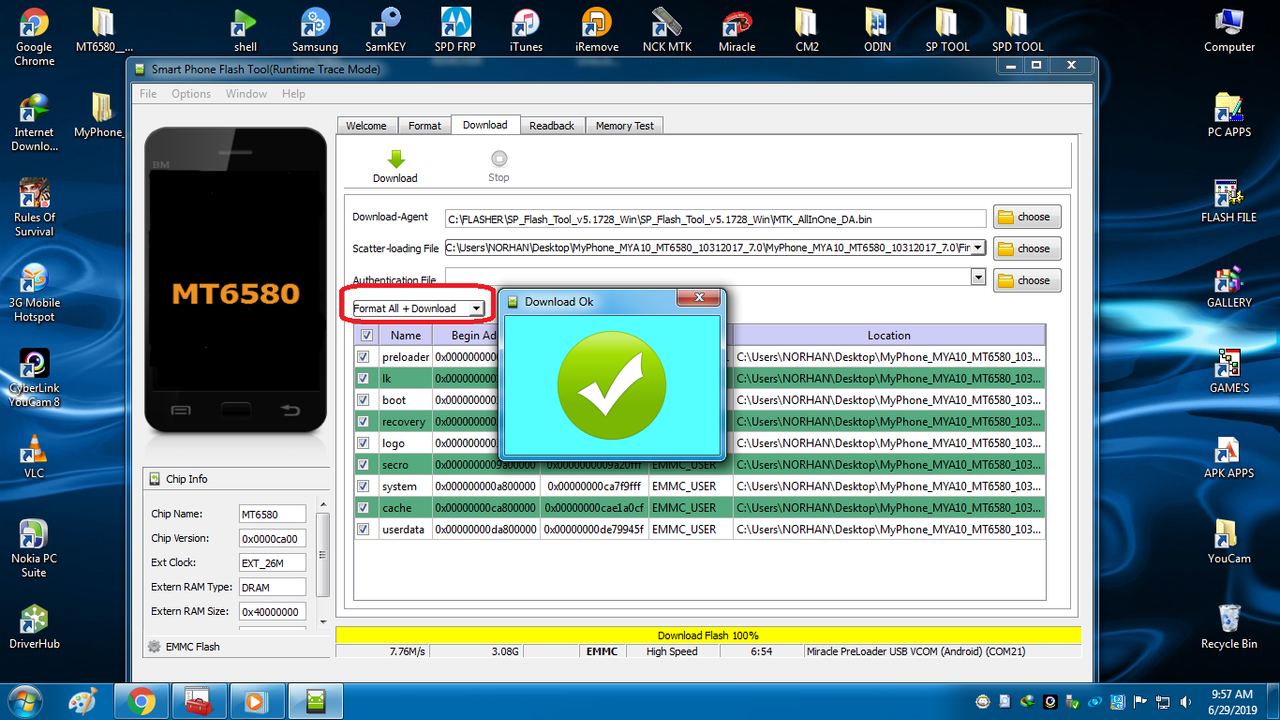This screenshot has width=1280, height=720.
Task: Open the ODIN folder on desktop
Action: 877,30
